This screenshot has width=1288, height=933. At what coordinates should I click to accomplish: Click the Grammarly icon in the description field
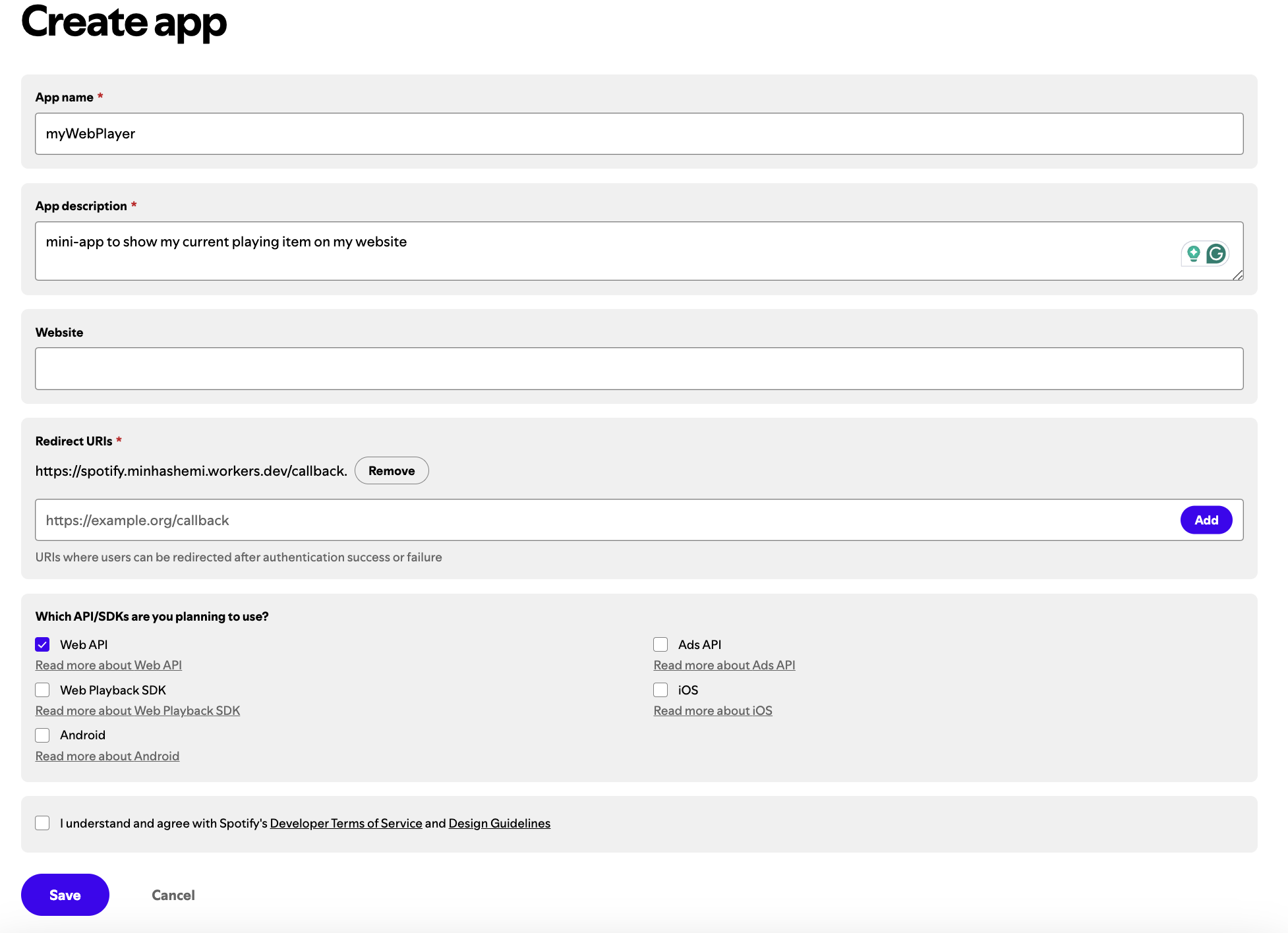click(1216, 254)
